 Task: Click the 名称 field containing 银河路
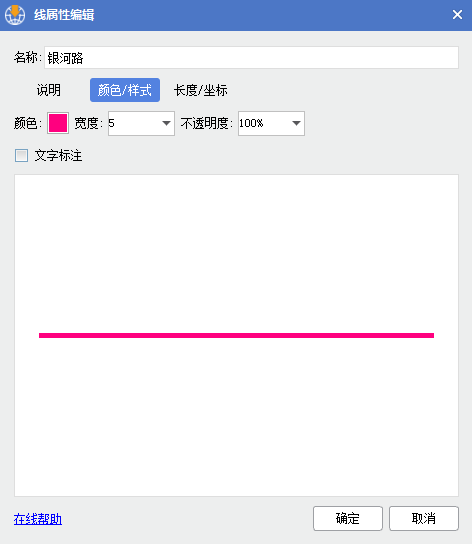pos(251,58)
